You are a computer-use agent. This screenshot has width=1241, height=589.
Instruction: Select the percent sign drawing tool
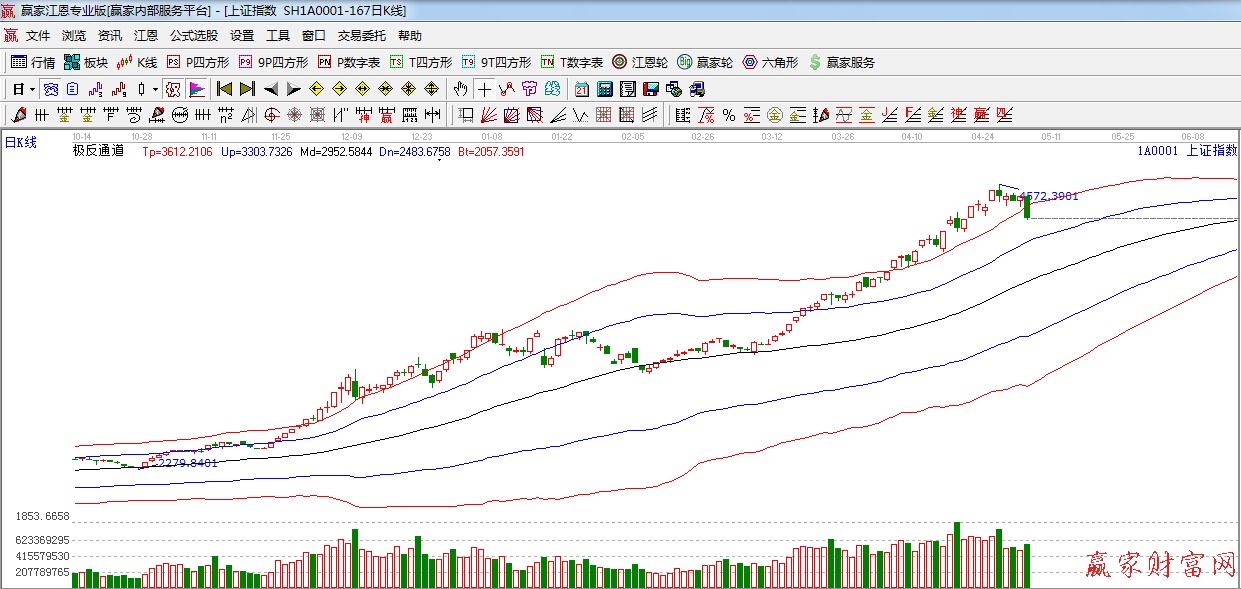coord(729,115)
